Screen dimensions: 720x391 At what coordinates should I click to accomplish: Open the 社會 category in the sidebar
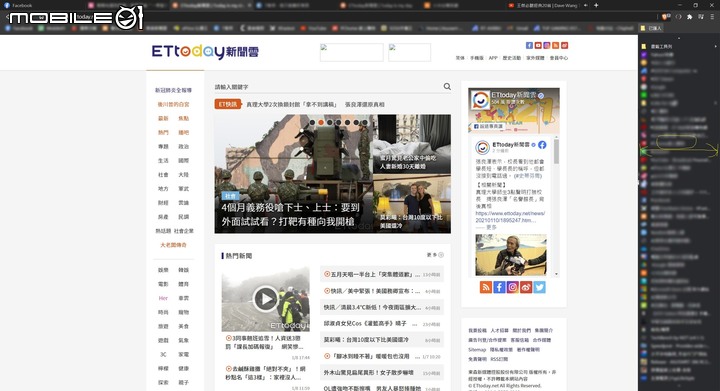coord(163,175)
